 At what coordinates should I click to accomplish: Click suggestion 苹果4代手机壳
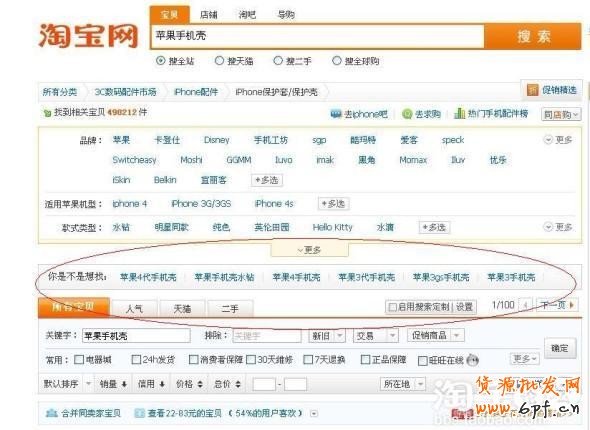pyautogui.click(x=148, y=278)
